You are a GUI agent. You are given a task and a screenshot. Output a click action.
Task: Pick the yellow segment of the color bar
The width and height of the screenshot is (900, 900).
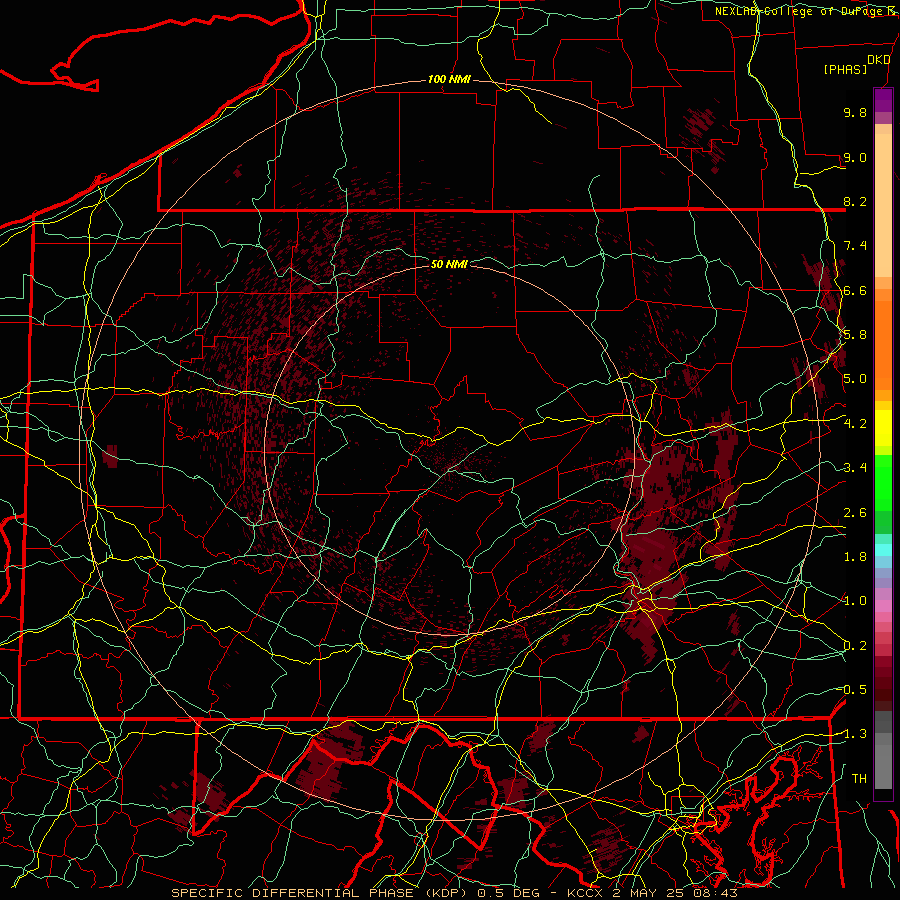[x=883, y=428]
